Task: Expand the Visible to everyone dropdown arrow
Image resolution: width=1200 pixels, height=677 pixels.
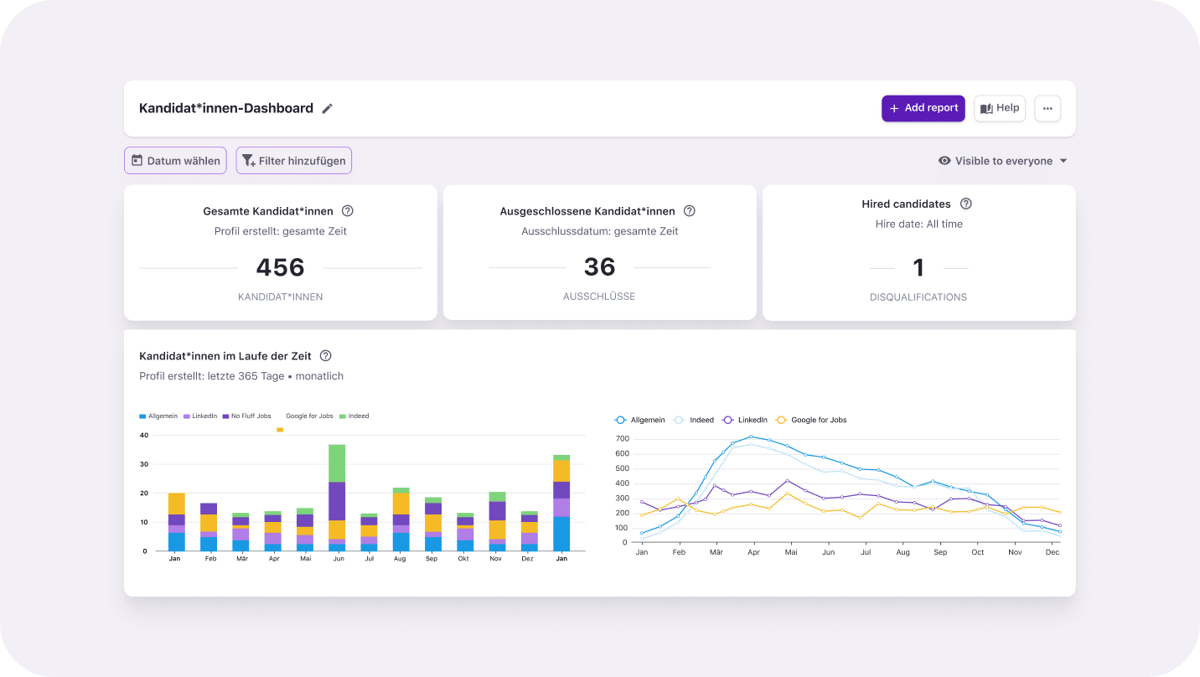Action: (x=1063, y=161)
